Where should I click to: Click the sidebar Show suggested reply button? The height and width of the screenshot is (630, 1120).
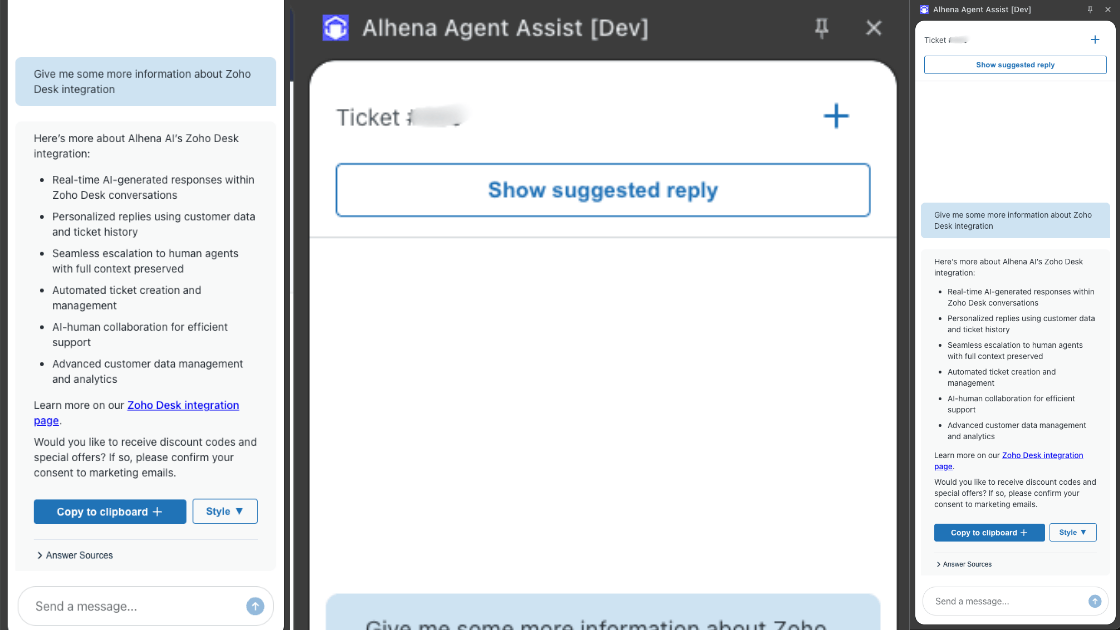click(1015, 64)
